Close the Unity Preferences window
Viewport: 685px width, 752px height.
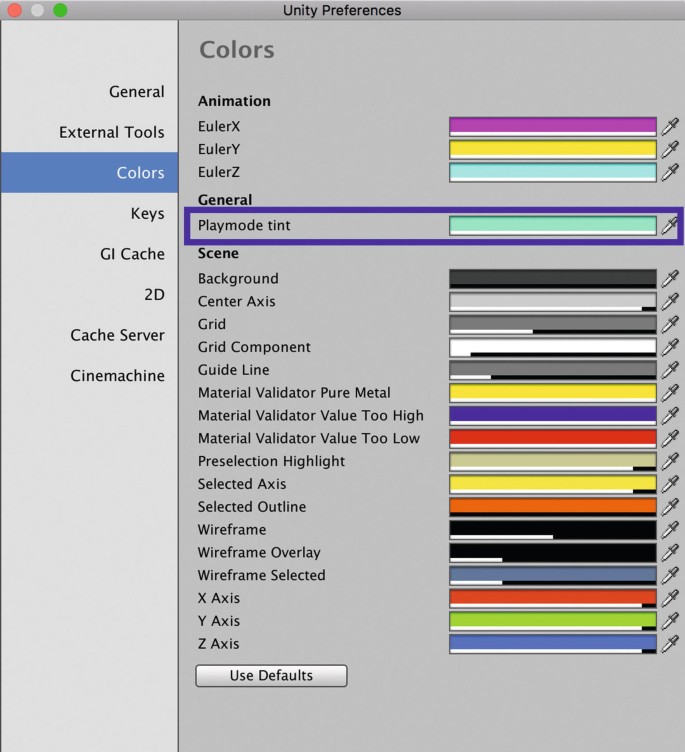click(15, 10)
